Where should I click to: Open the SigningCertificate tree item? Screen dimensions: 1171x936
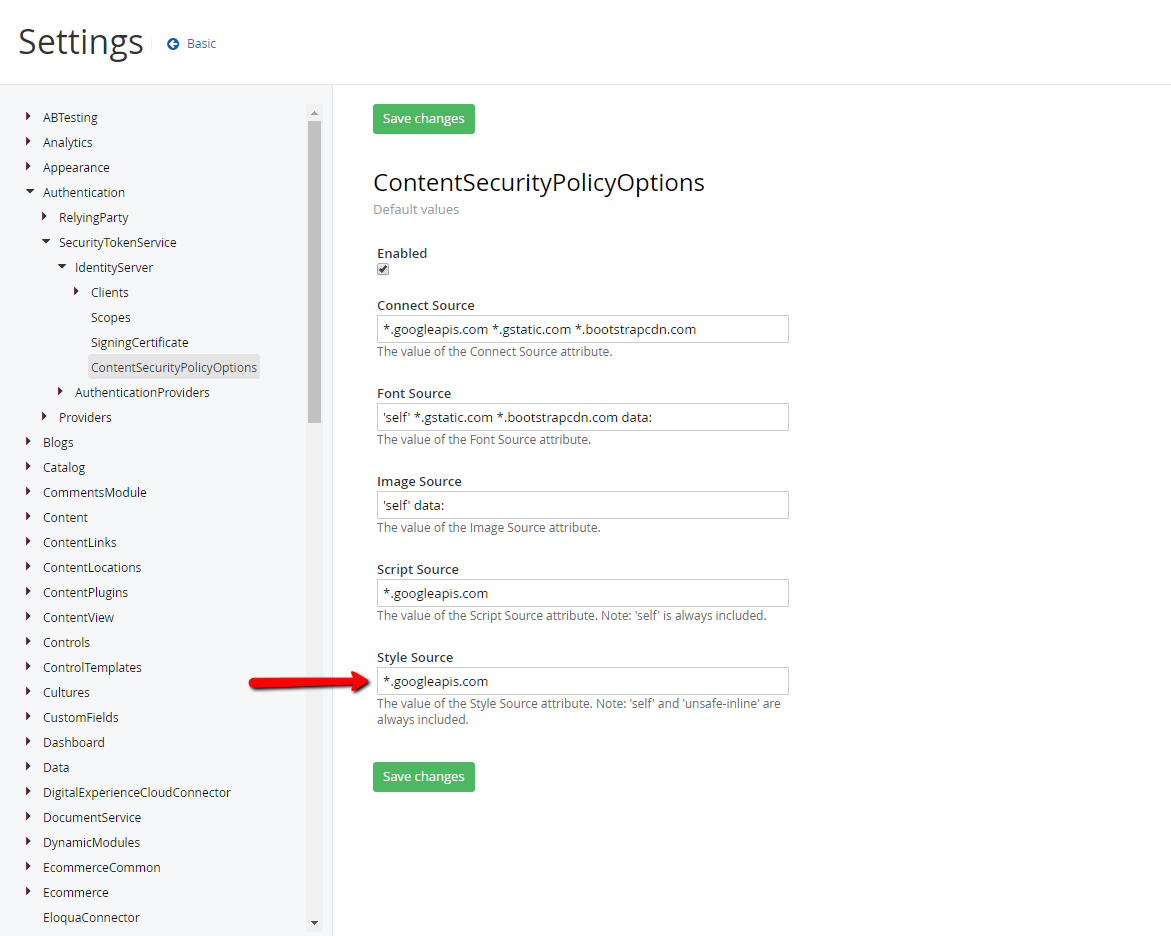140,343
